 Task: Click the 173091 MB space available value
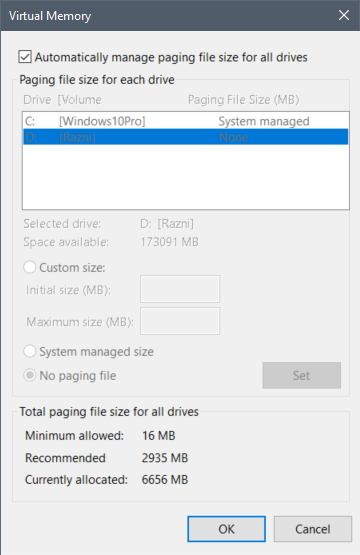[x=170, y=242]
